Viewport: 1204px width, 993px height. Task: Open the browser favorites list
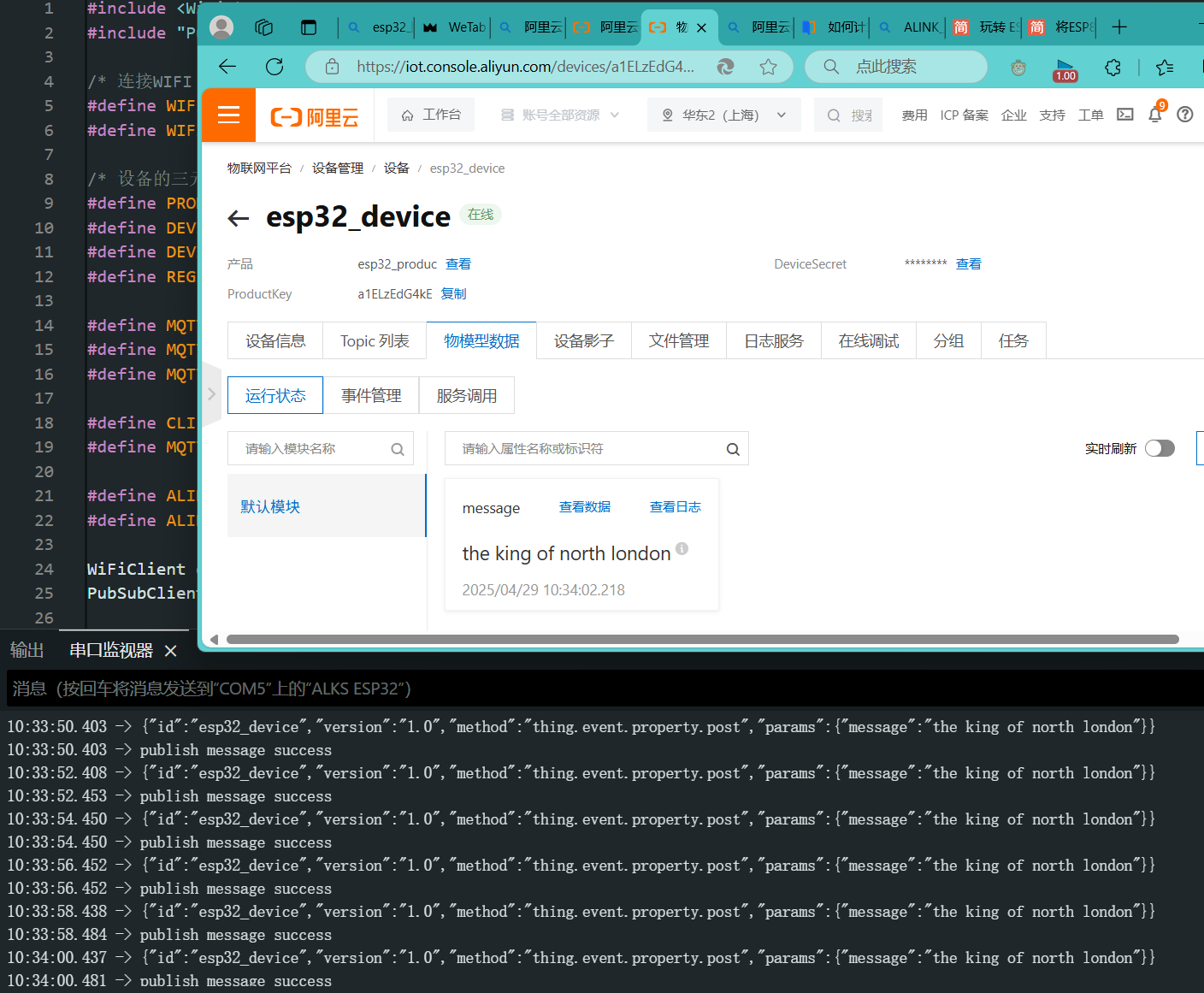coord(1165,67)
